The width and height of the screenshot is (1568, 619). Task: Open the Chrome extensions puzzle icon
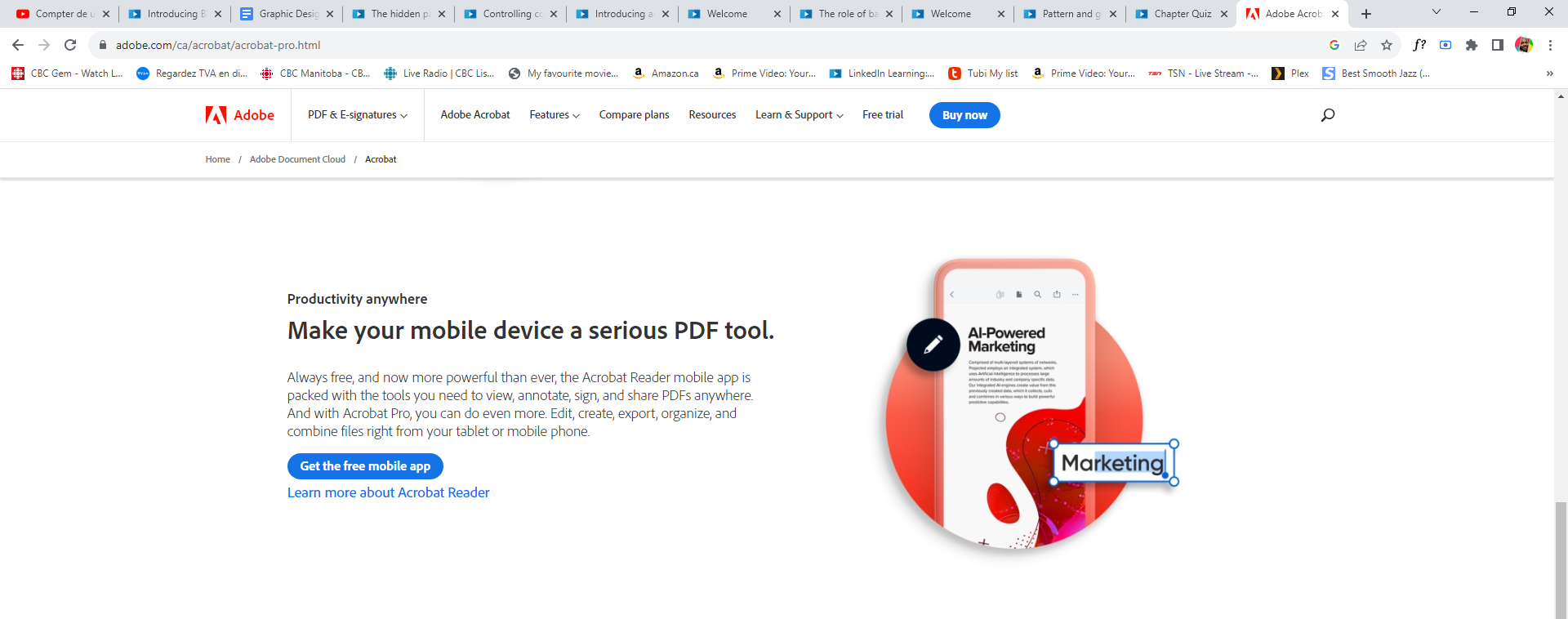(1472, 45)
